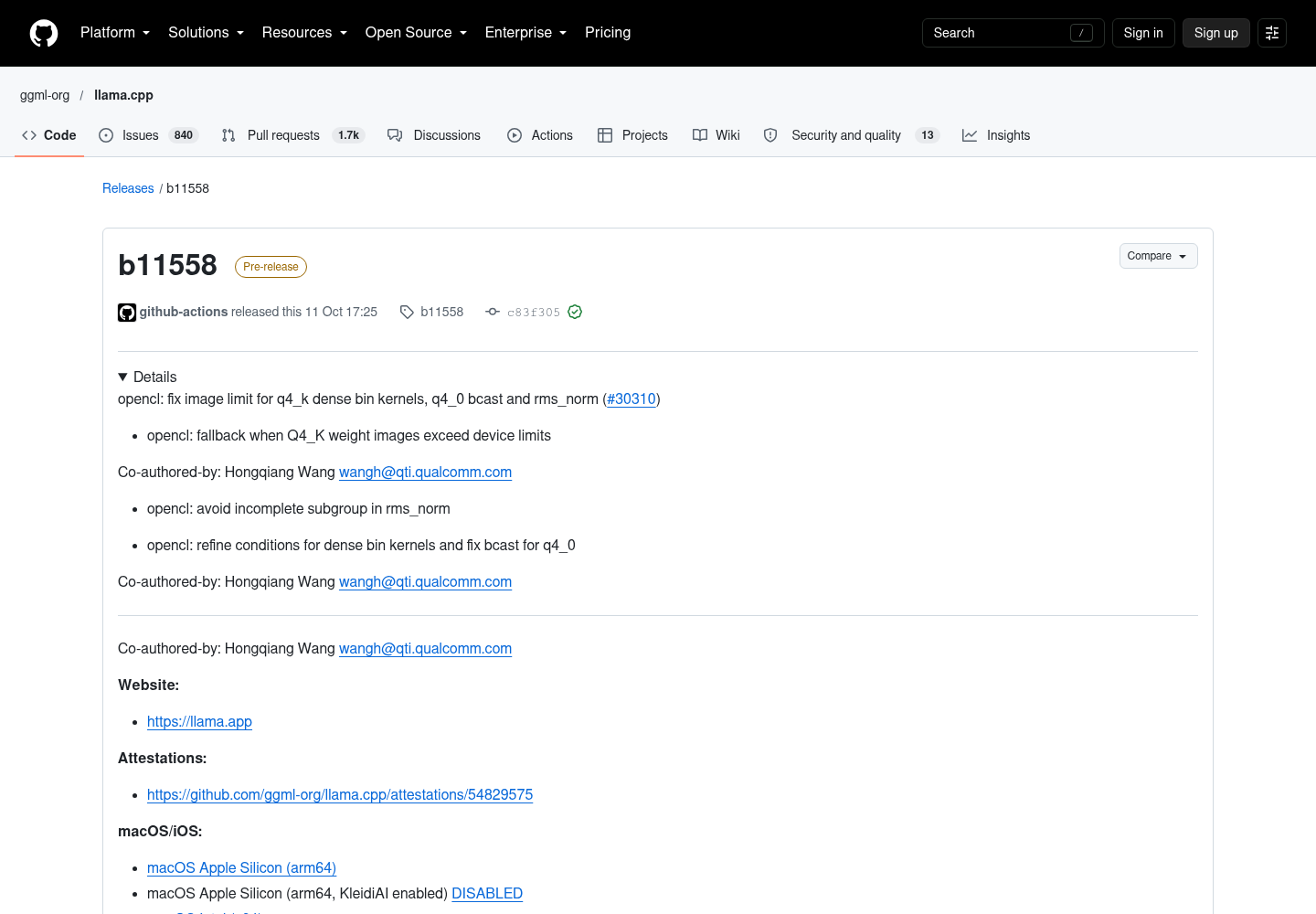Image resolution: width=1316 pixels, height=914 pixels.
Task: Click the commit icon beside c83f305
Action: (493, 312)
